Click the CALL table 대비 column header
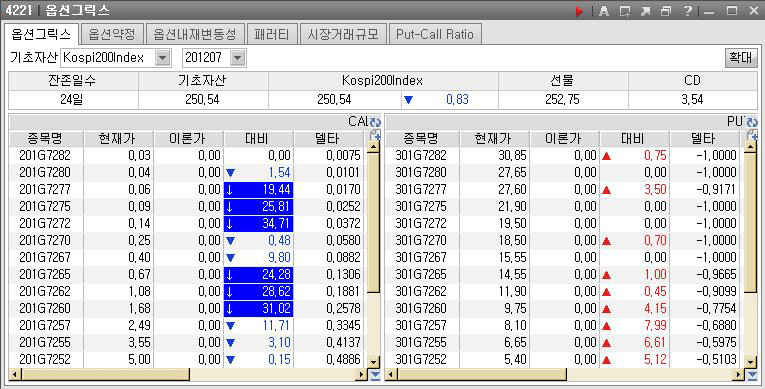765x389 pixels. click(x=258, y=139)
